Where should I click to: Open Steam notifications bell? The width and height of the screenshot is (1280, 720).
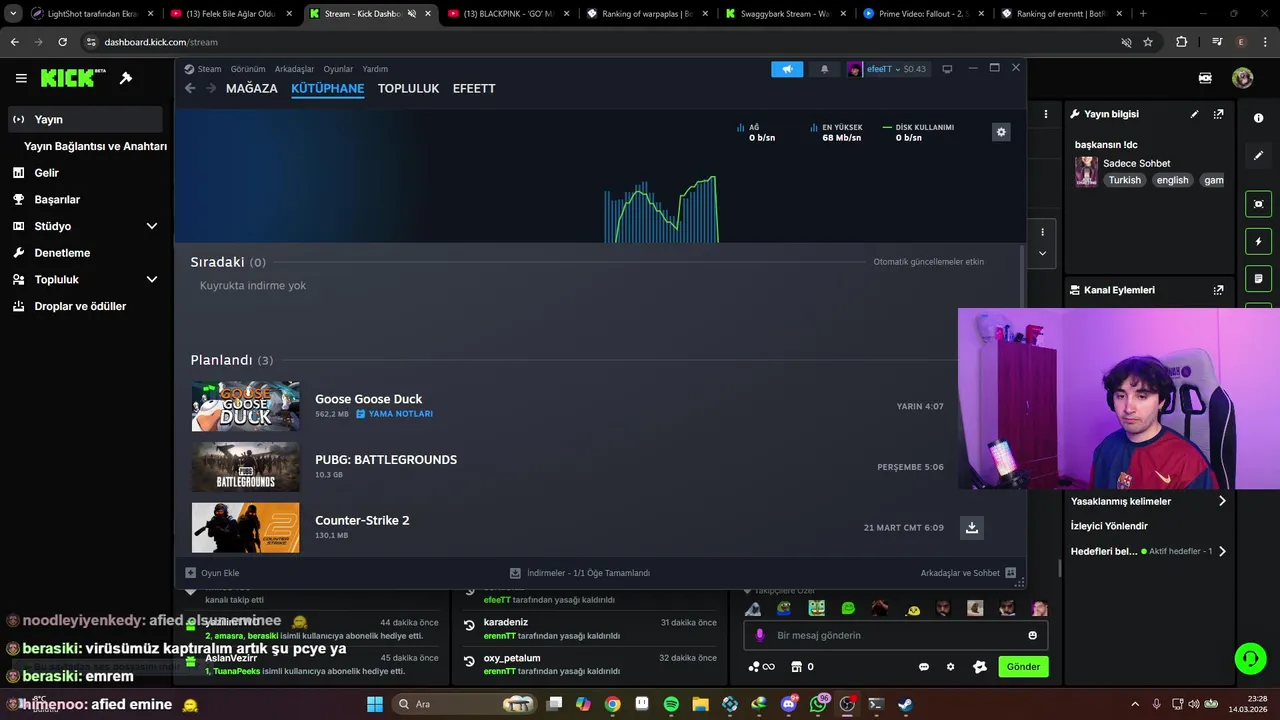[x=824, y=69]
